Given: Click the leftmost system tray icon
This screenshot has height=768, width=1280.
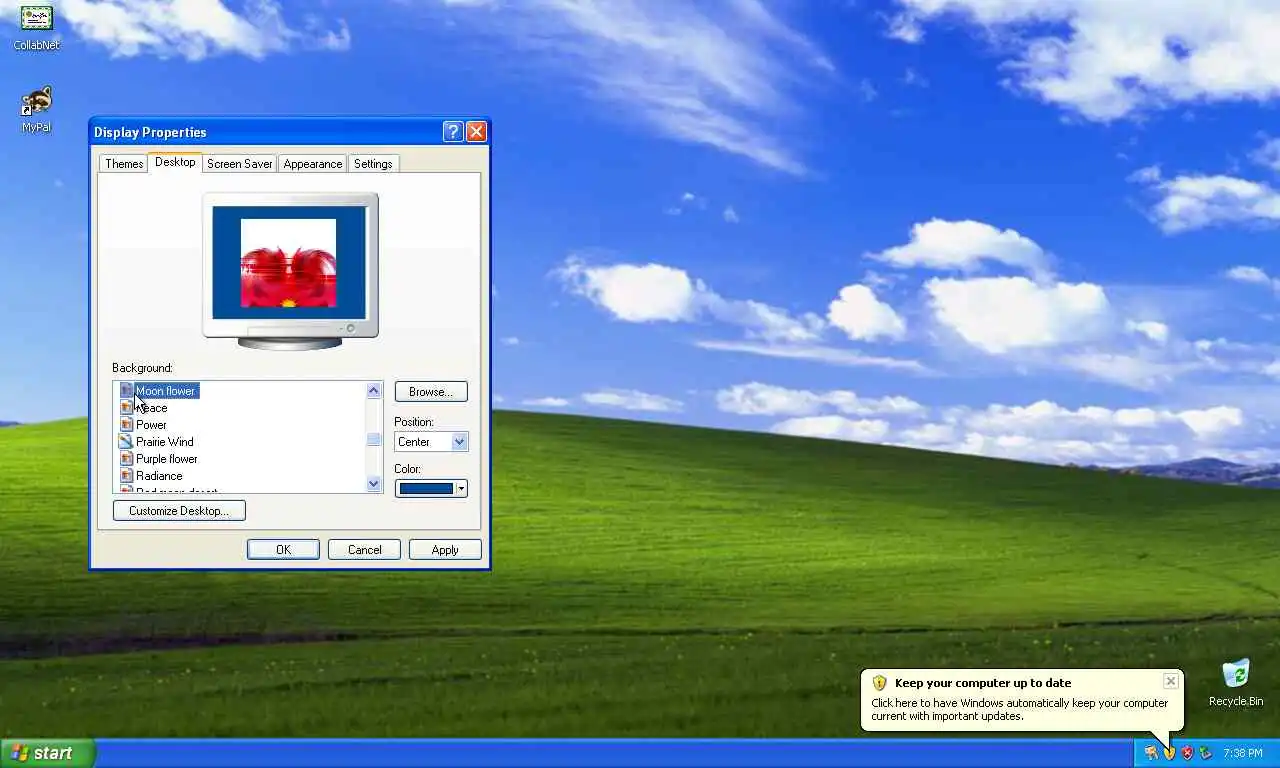Looking at the screenshot, I should pyautogui.click(x=1151, y=753).
